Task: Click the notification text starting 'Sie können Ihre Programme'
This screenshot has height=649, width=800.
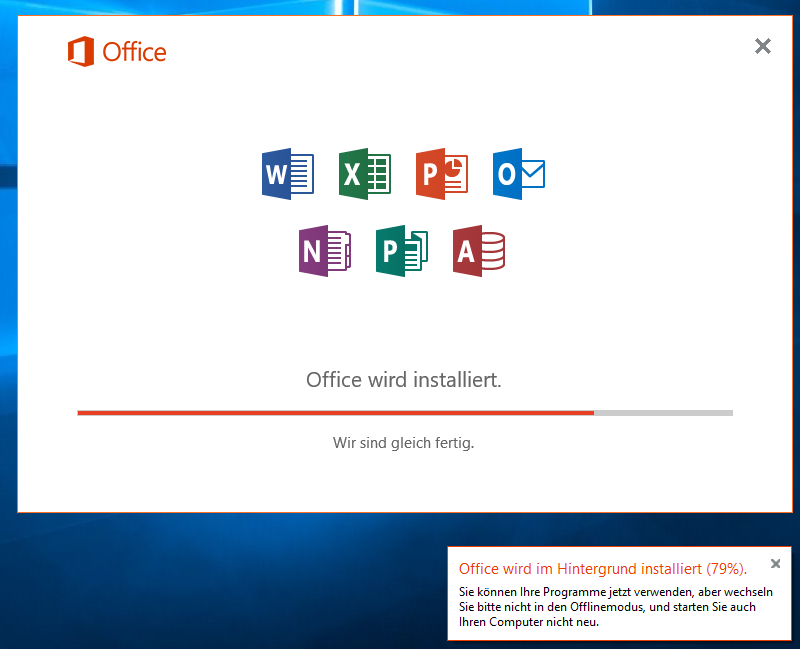Action: (615, 607)
